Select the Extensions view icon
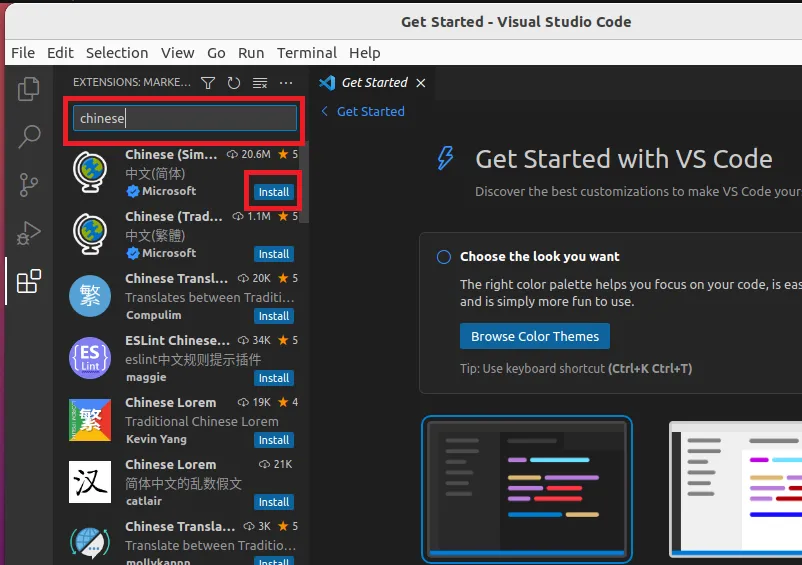The width and height of the screenshot is (802, 565). (x=29, y=281)
